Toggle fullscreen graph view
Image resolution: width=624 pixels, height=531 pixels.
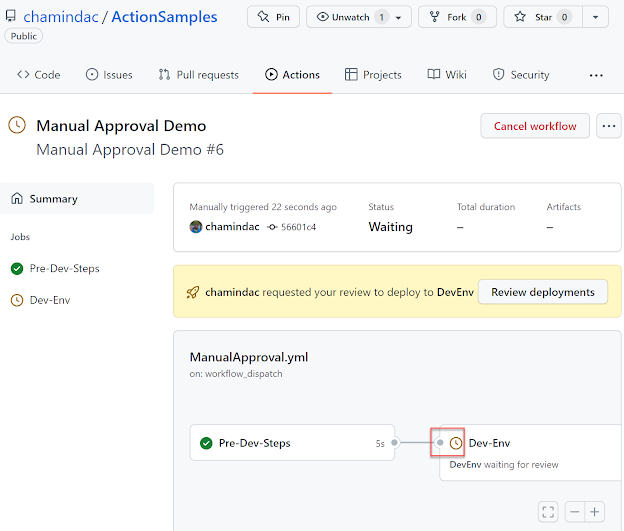coord(548,512)
